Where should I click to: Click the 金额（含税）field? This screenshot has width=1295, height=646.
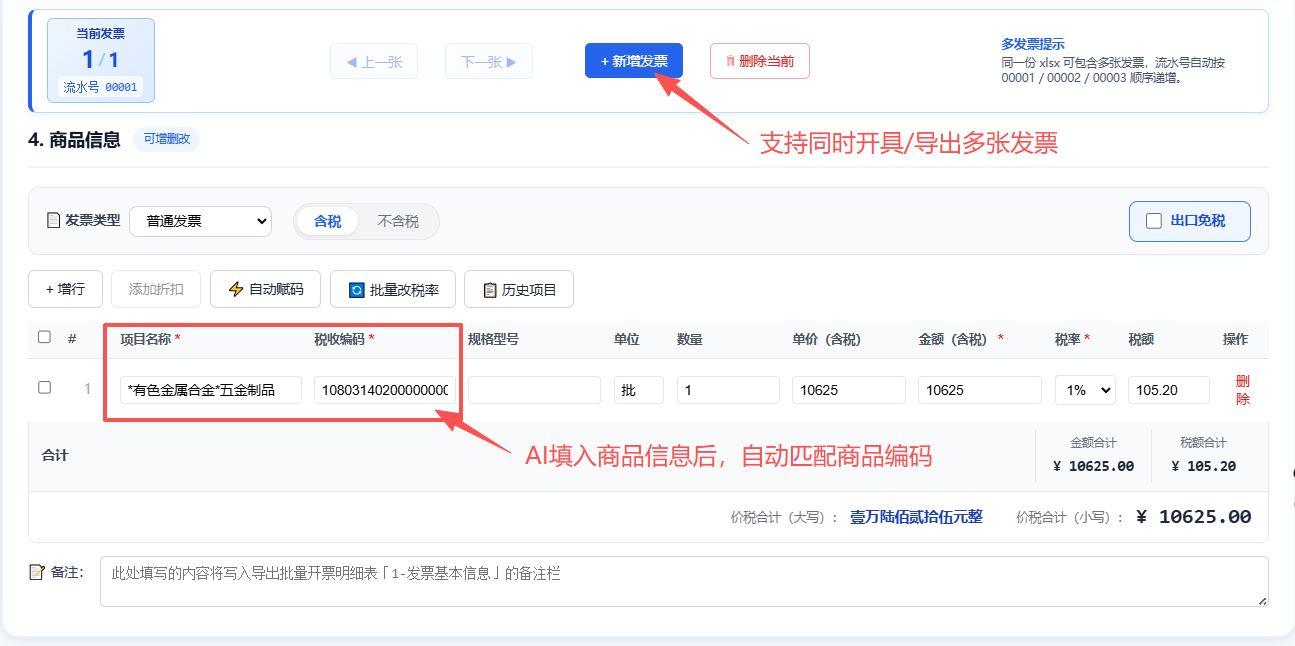pos(980,390)
